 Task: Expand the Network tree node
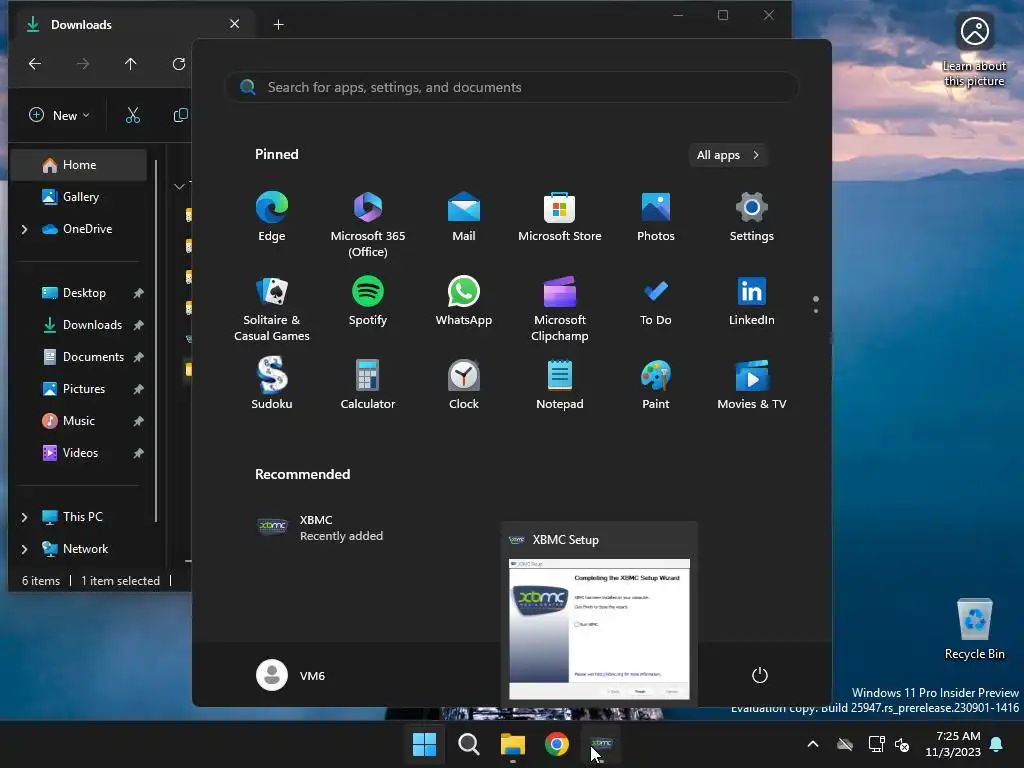[24, 549]
